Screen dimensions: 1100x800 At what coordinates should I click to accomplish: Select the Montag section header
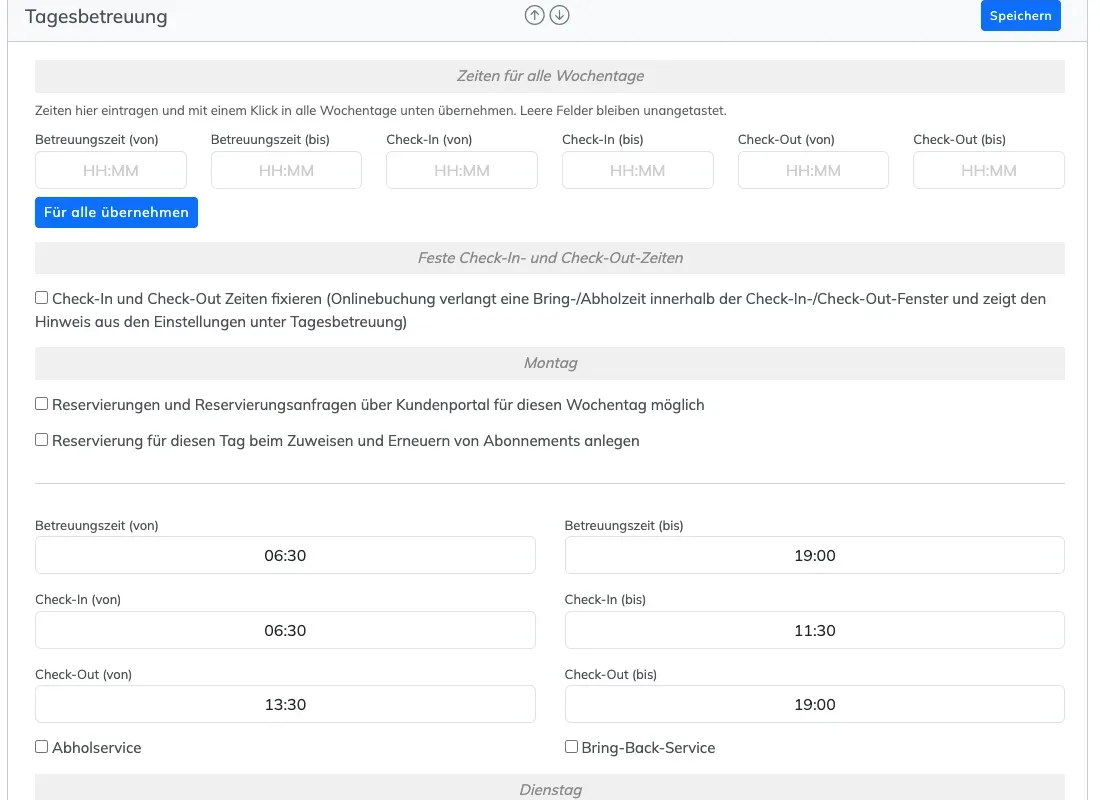[550, 363]
